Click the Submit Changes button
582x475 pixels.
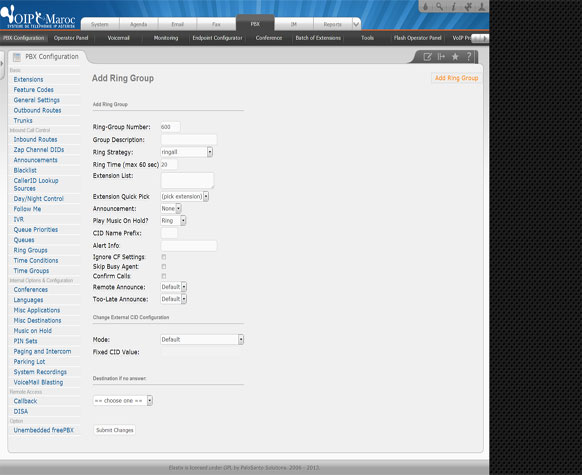coord(114,430)
